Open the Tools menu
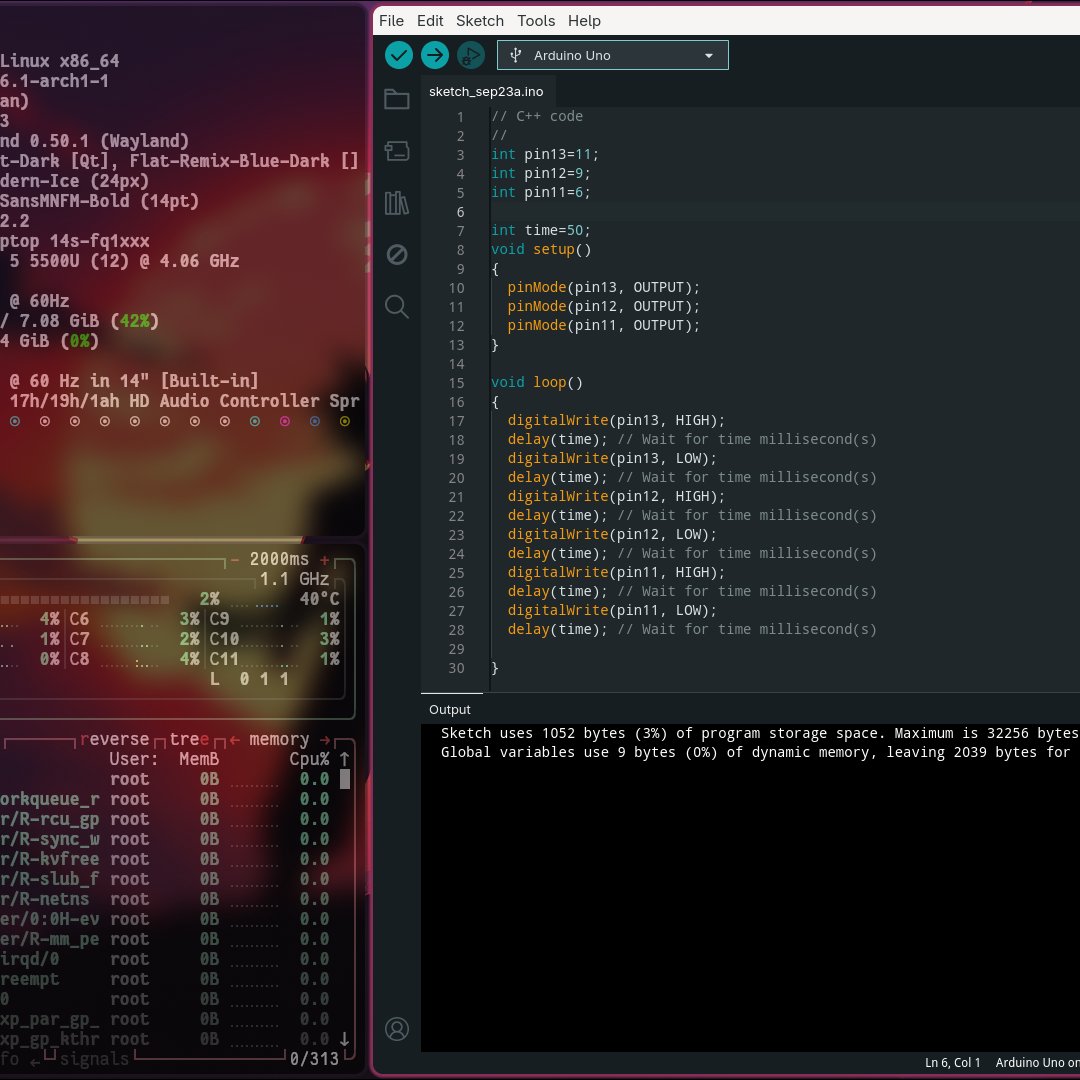Screen dimensions: 1080x1080 (x=536, y=20)
